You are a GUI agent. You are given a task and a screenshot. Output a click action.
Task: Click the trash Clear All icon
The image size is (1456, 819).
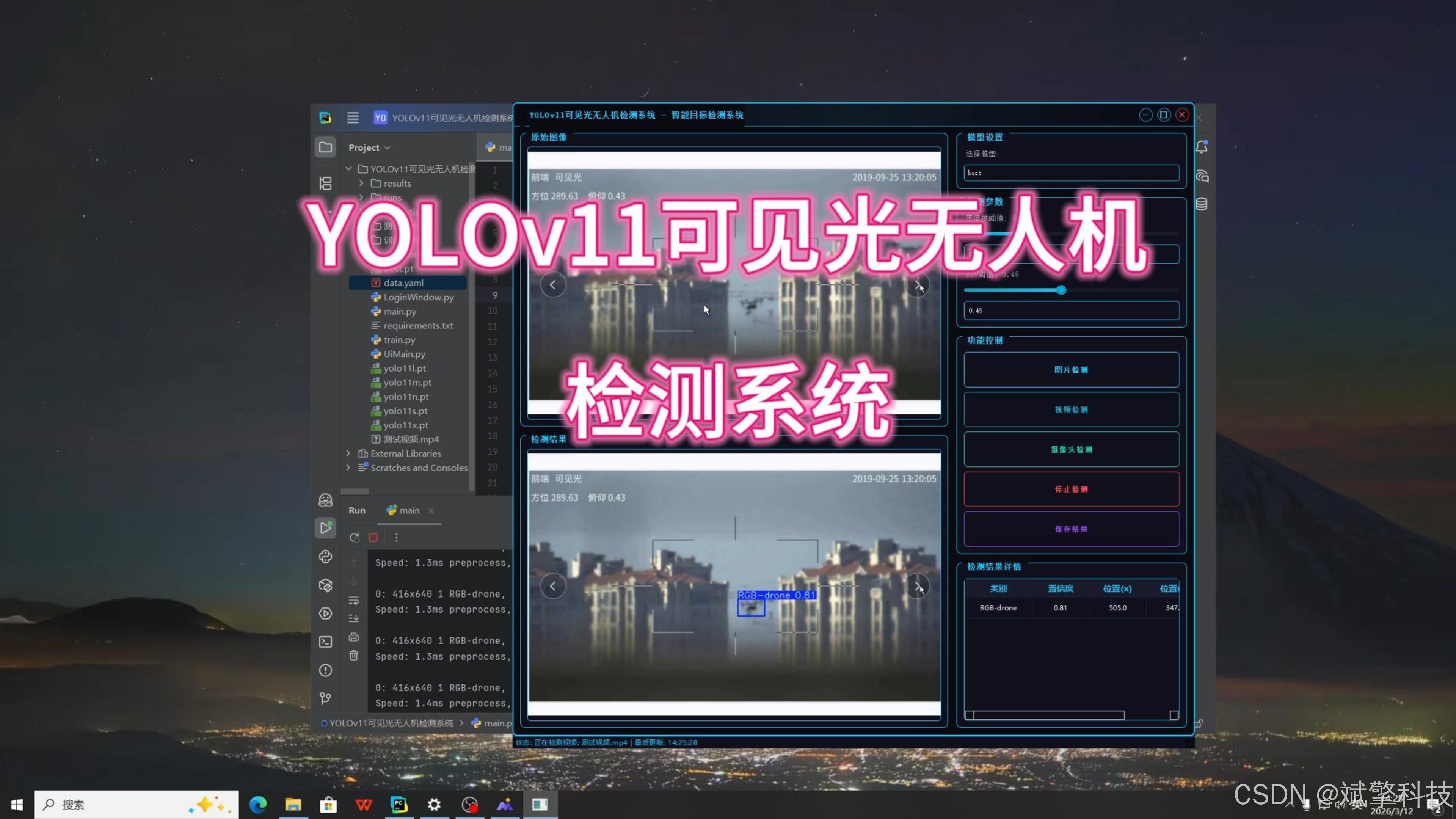pos(354,656)
